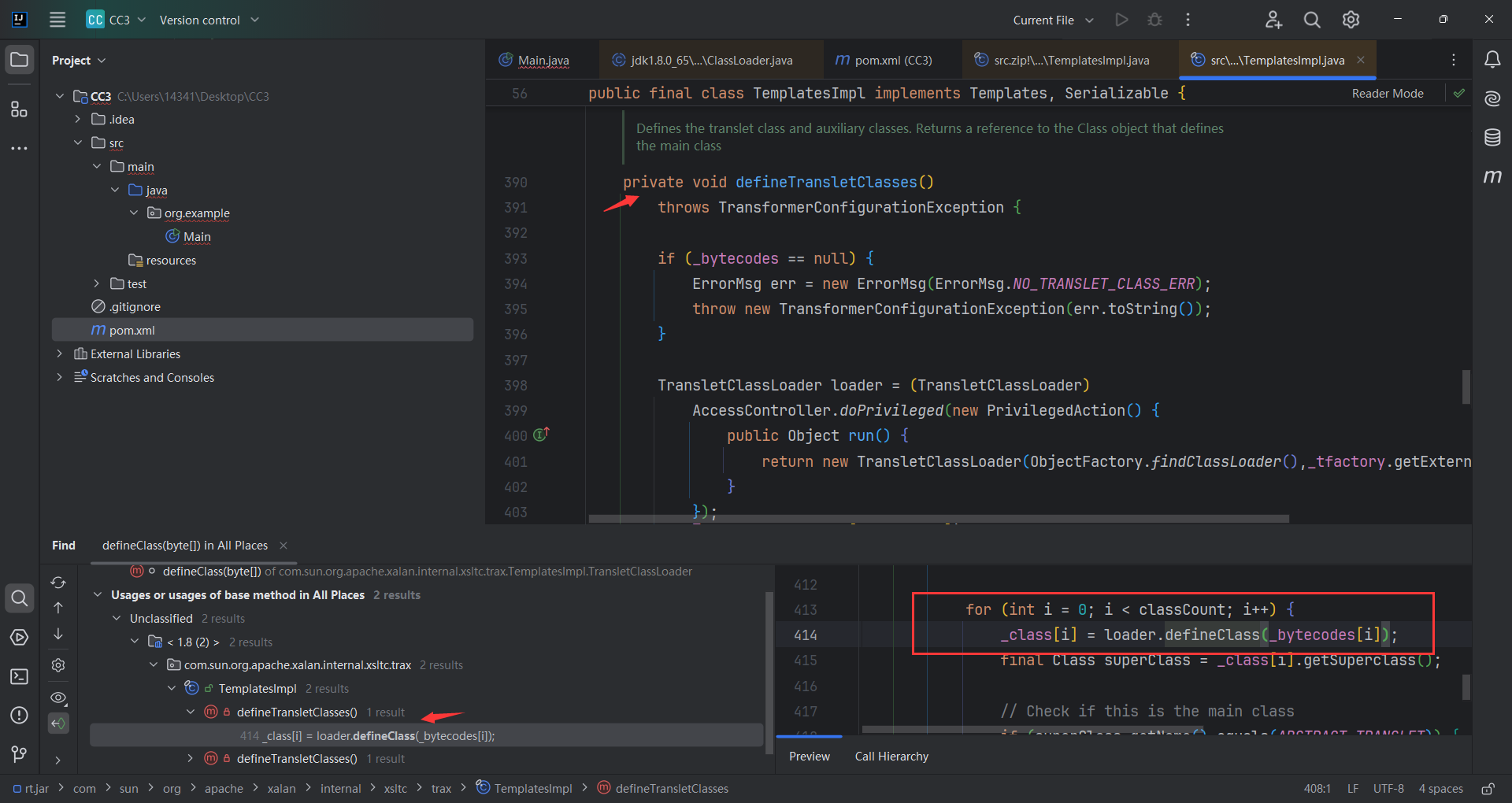Collapse the src folder
The width and height of the screenshot is (1512, 803).
[78, 142]
